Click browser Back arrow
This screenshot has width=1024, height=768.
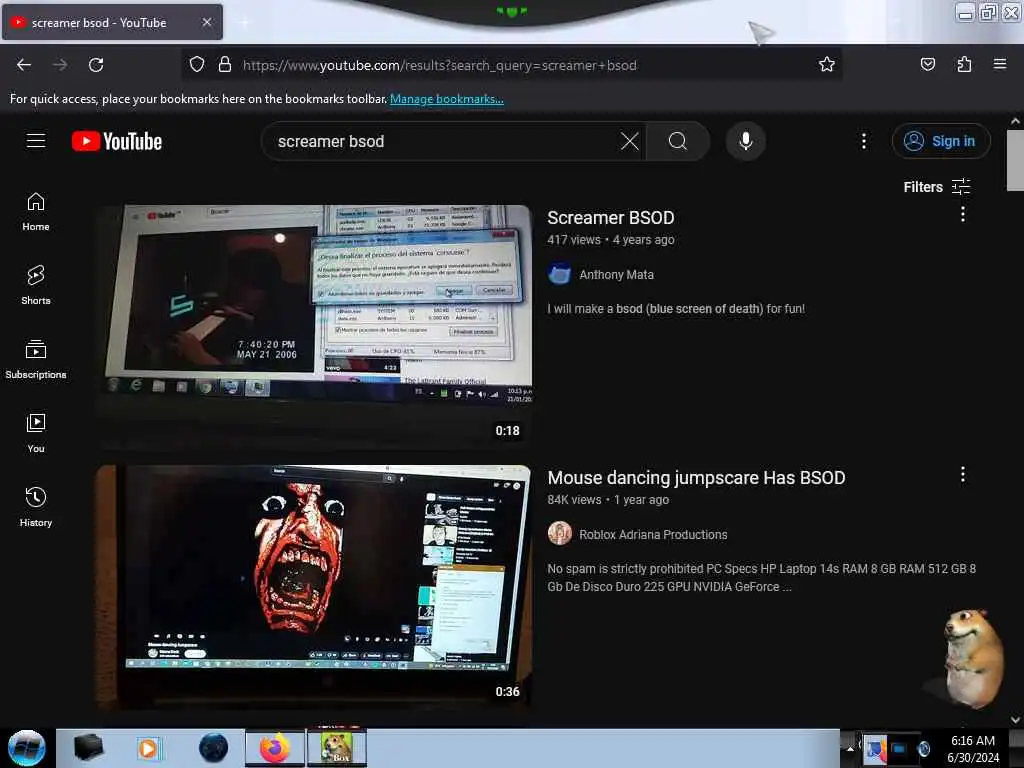point(24,65)
